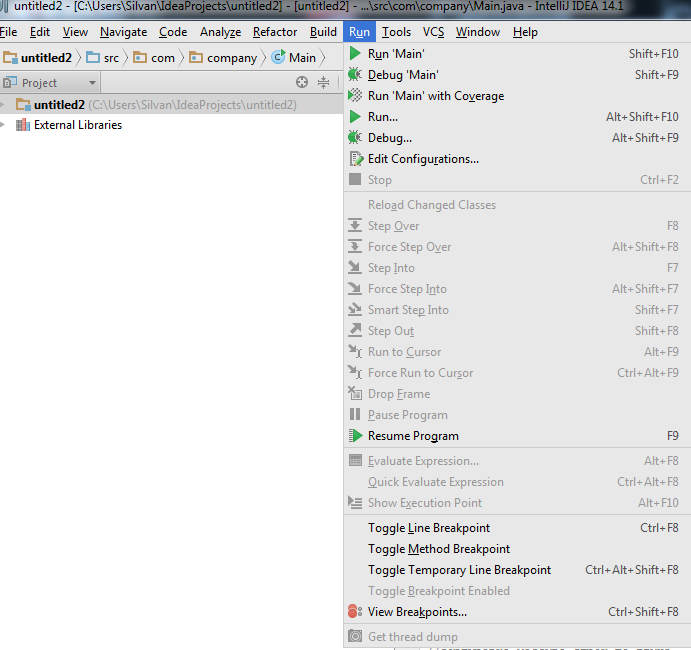Choose Toggle Temporary Line Breakpoint entry
Image resolution: width=691 pixels, height=650 pixels.
pos(517,570)
